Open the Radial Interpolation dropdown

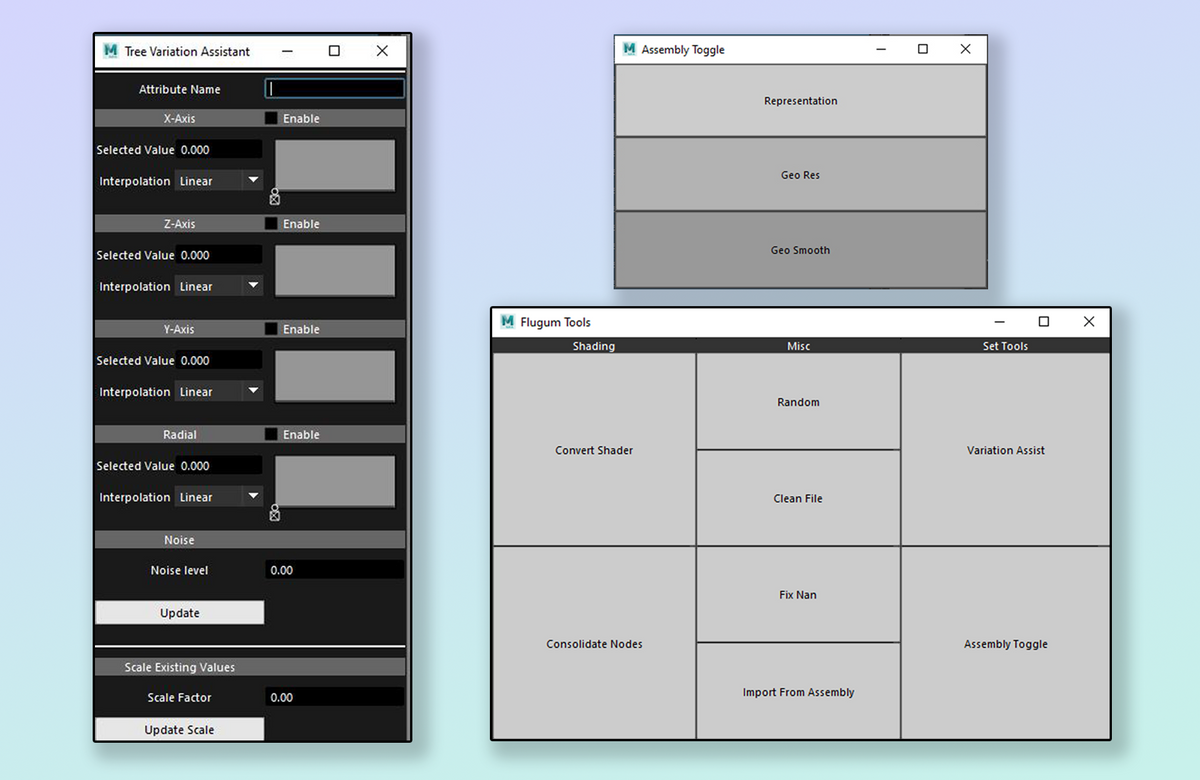click(218, 496)
